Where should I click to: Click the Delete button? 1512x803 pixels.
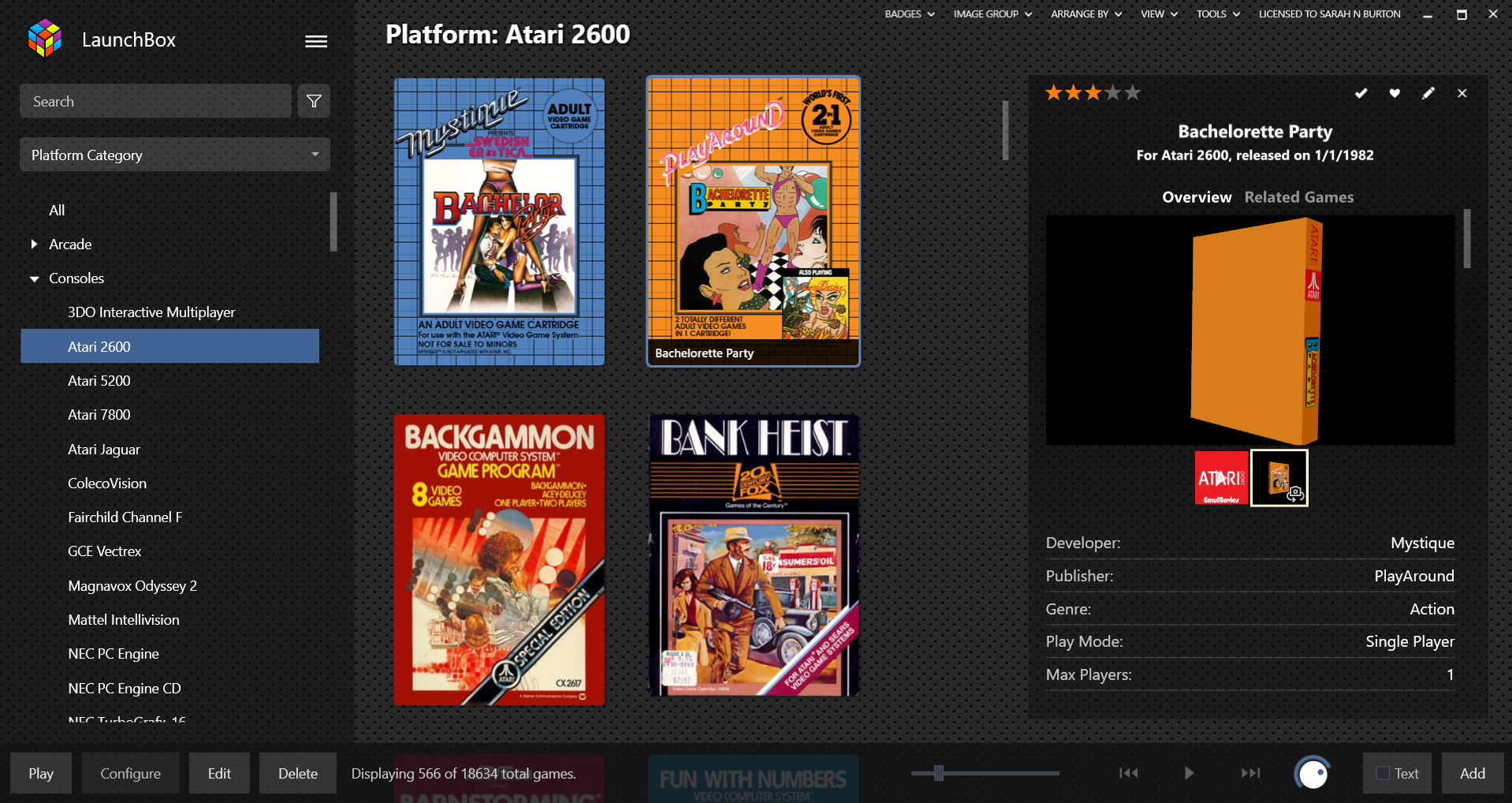tap(298, 773)
